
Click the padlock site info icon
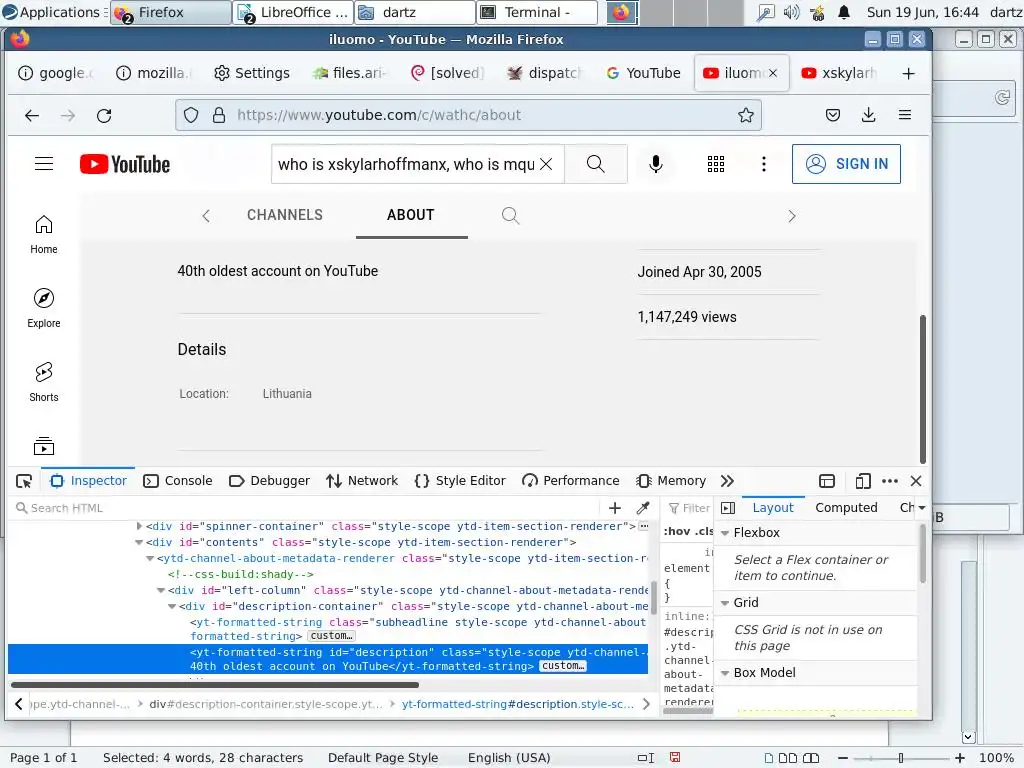point(219,116)
